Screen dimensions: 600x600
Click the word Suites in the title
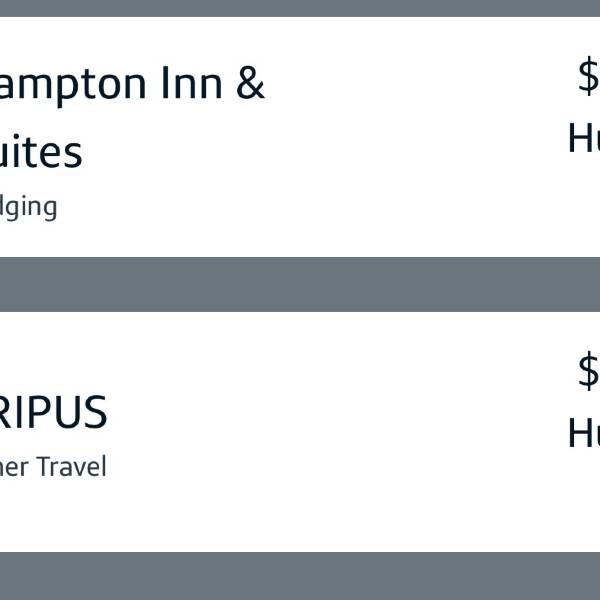click(x=40, y=152)
